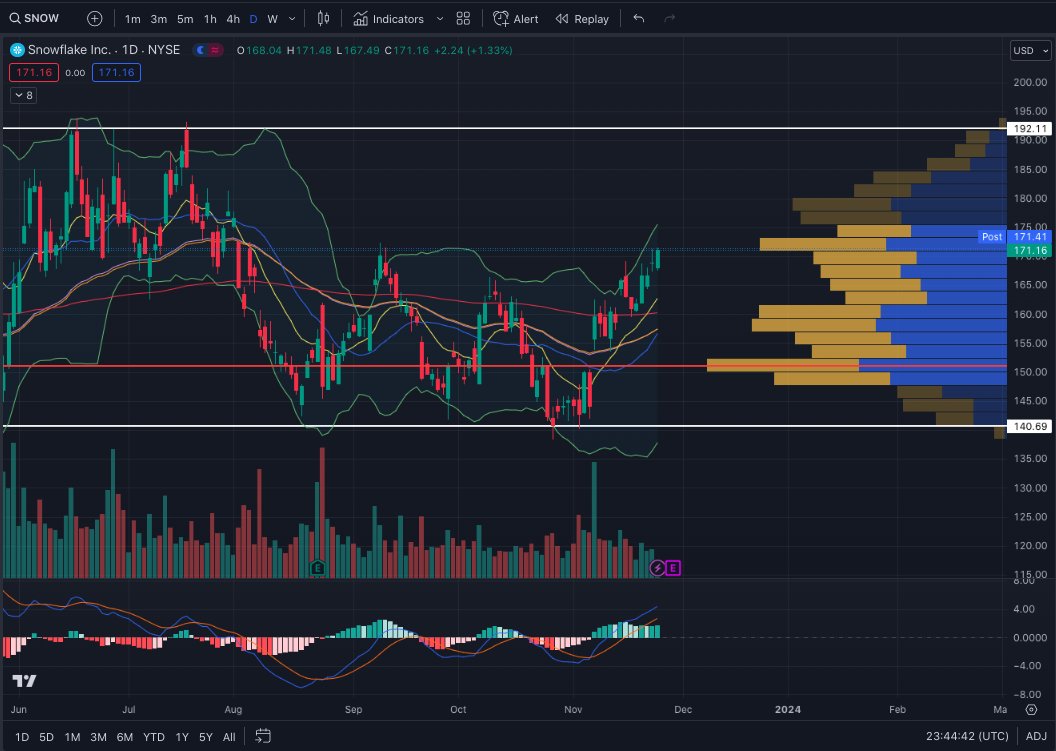Set date range to YTD
The height and width of the screenshot is (751, 1056).
tap(154, 737)
